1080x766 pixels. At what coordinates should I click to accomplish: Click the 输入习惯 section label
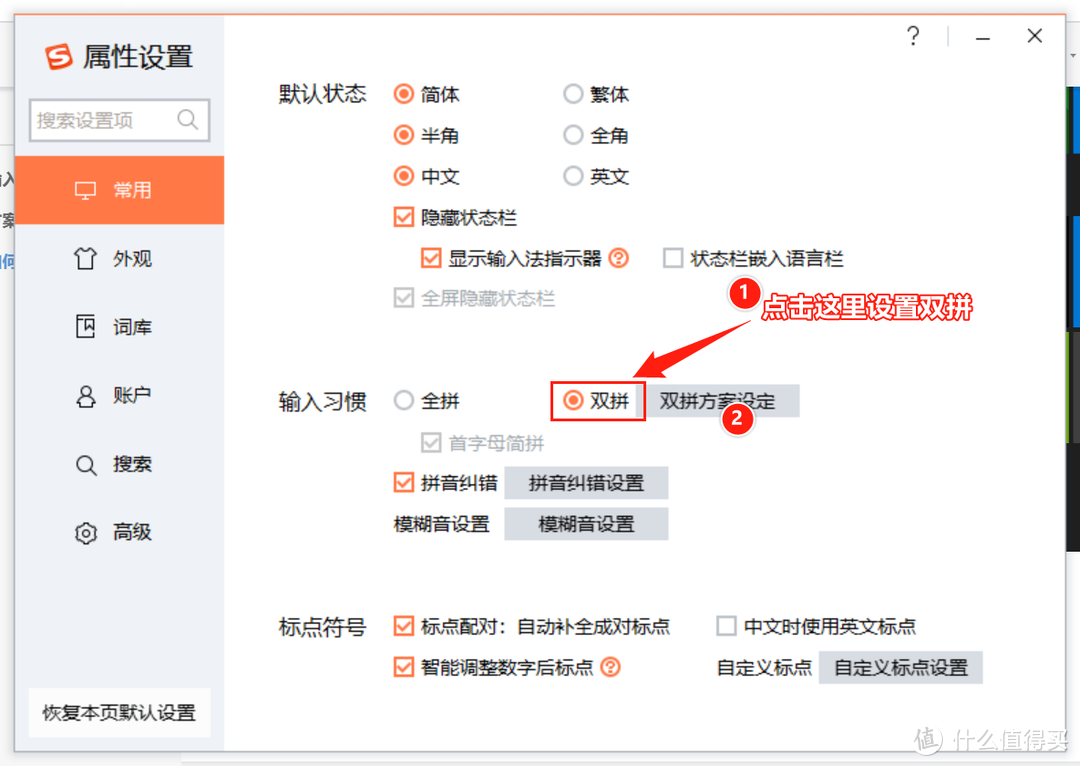pos(322,401)
